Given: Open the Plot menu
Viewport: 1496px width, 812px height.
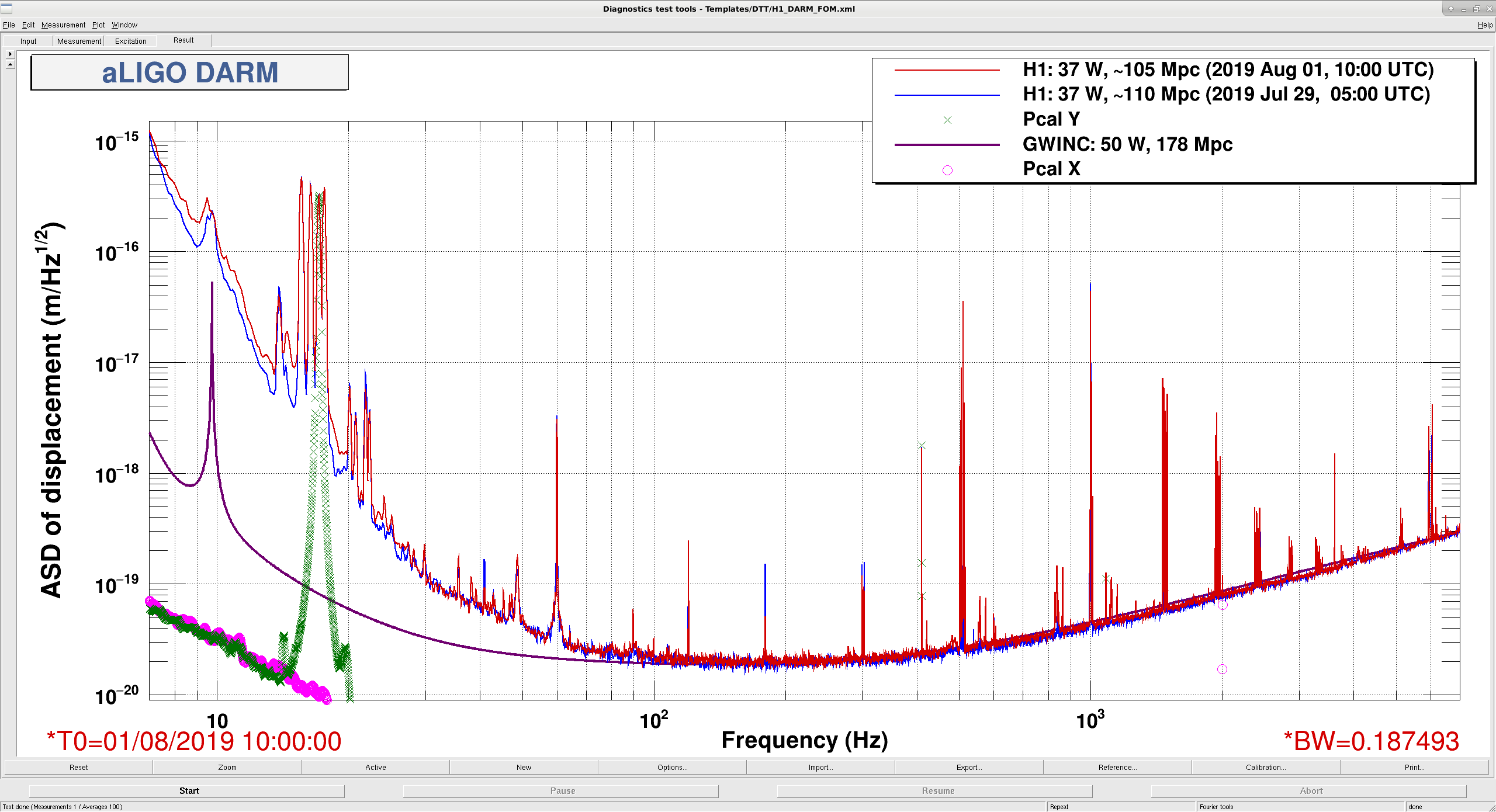Looking at the screenshot, I should pos(98,25).
